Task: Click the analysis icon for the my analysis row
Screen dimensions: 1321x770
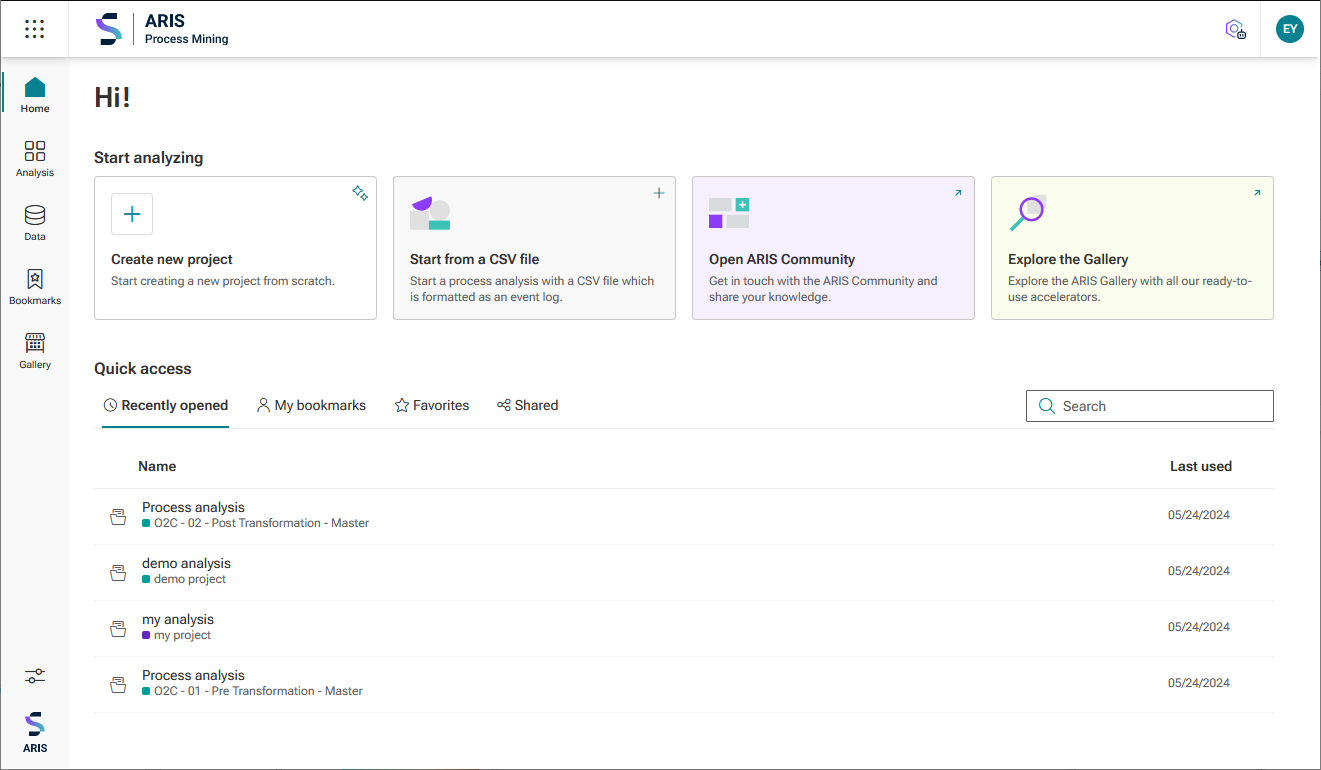Action: tap(118, 628)
